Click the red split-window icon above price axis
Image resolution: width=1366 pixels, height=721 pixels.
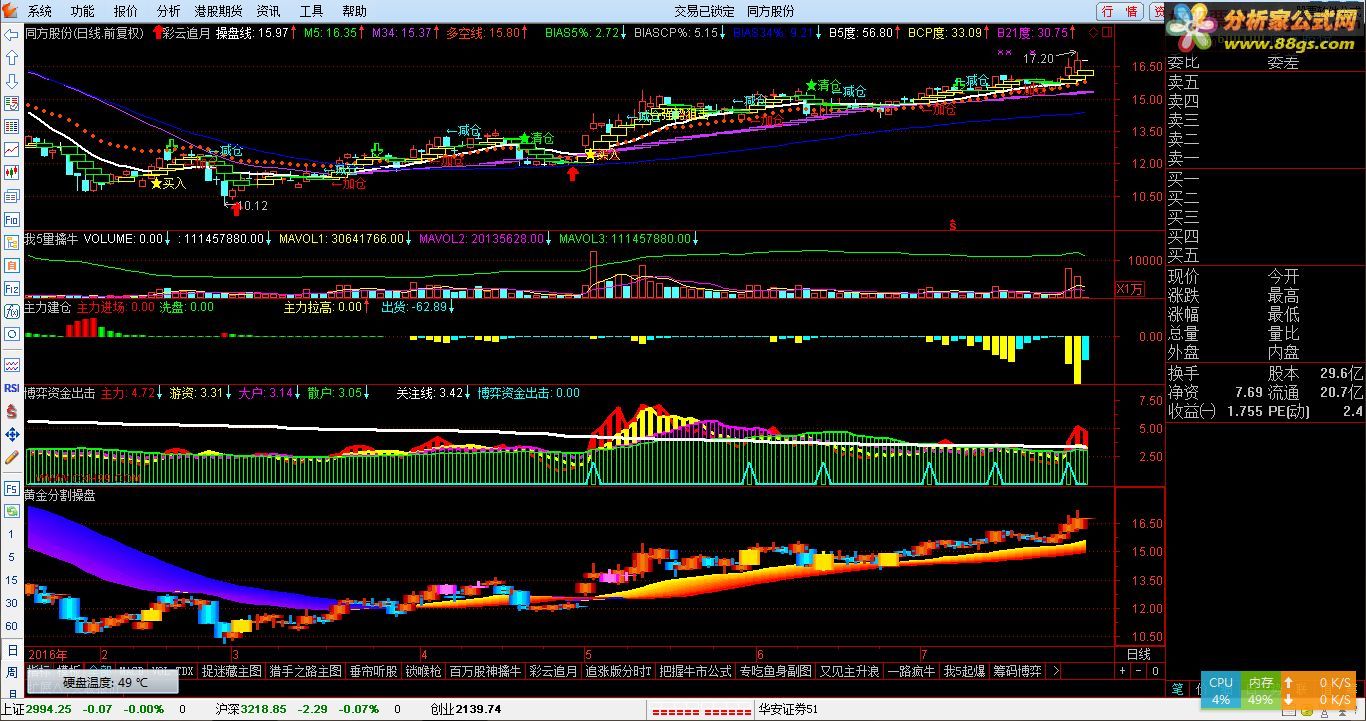click(1107, 32)
